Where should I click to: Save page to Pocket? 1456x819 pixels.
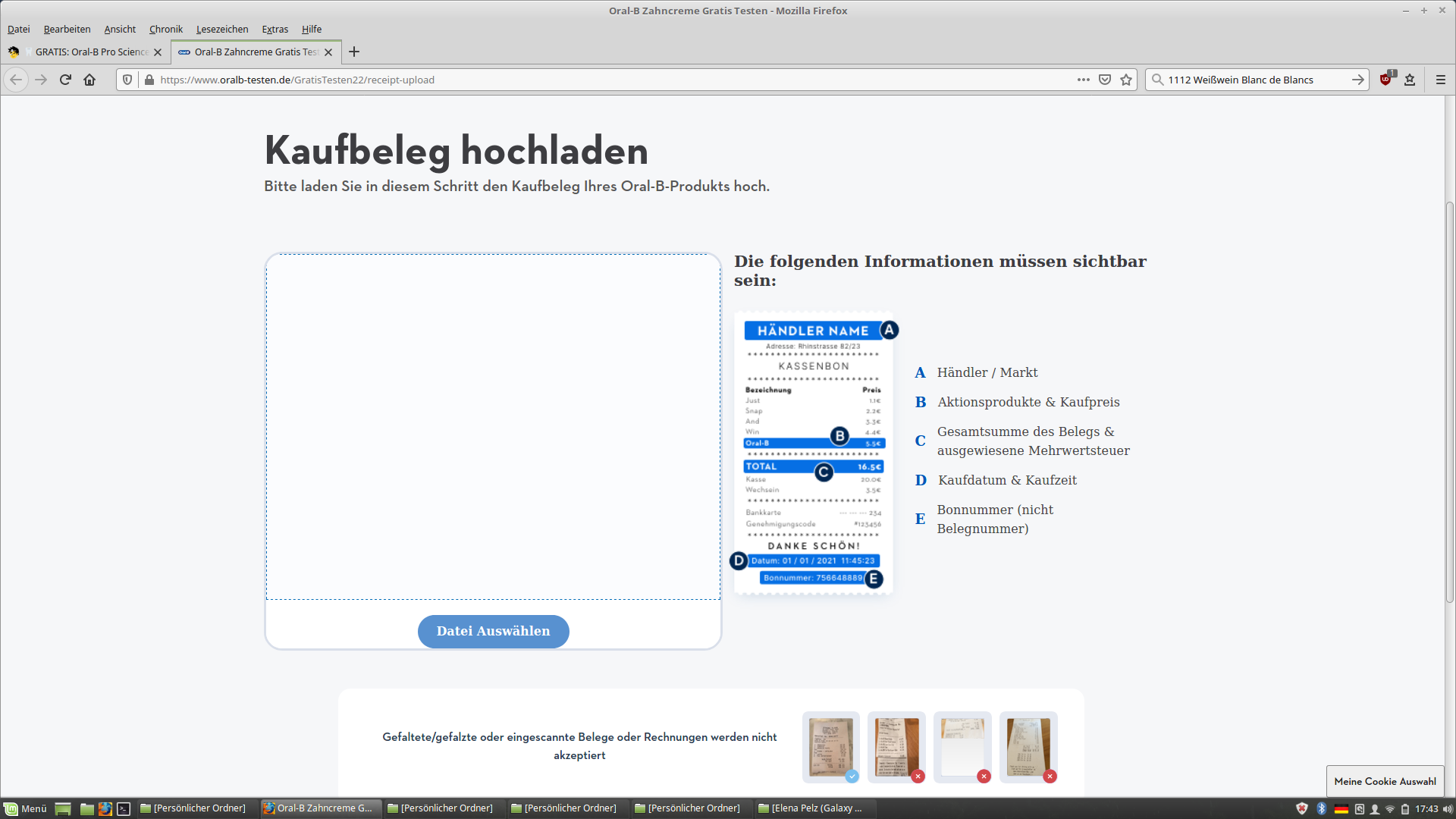coord(1105,80)
